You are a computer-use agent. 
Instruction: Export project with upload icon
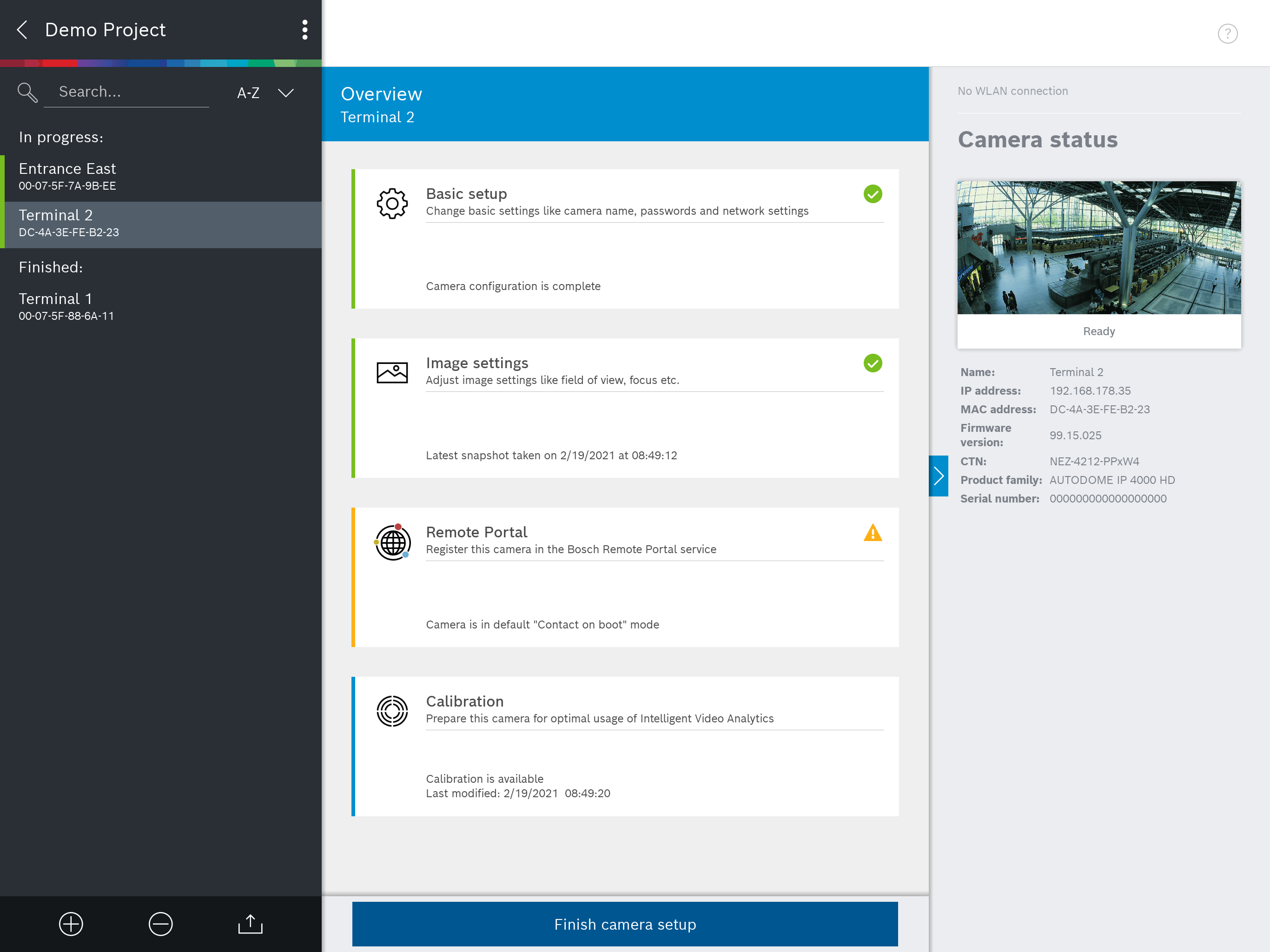pyautogui.click(x=250, y=924)
